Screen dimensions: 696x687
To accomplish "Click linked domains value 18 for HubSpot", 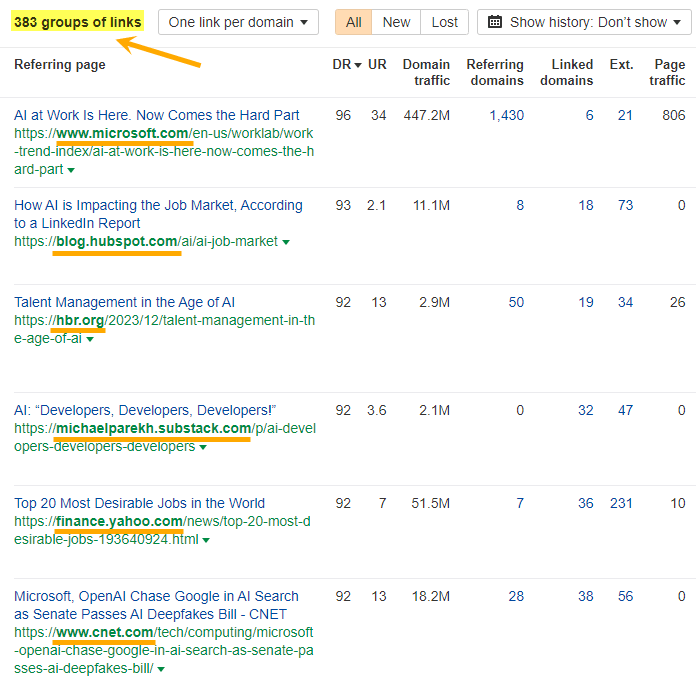I will pos(586,205).
